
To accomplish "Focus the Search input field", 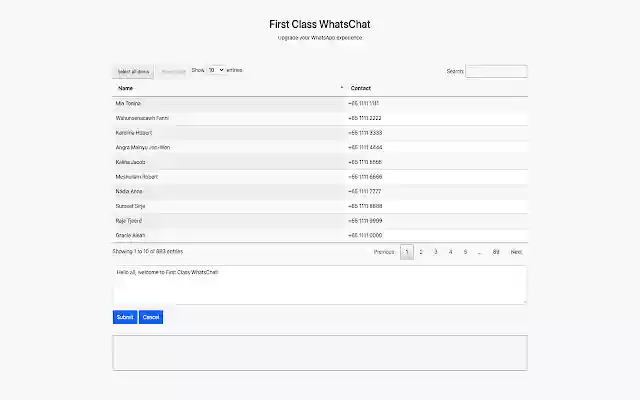I will click(x=496, y=71).
